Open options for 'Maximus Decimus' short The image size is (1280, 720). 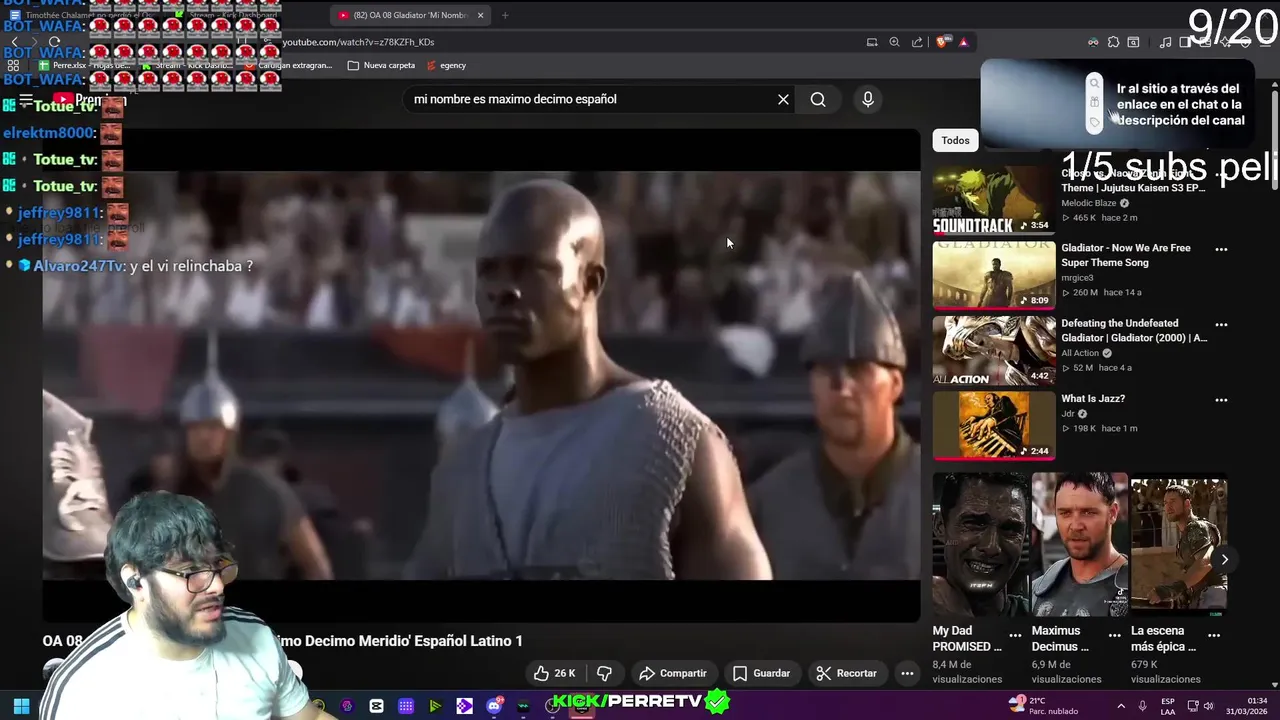point(1114,635)
